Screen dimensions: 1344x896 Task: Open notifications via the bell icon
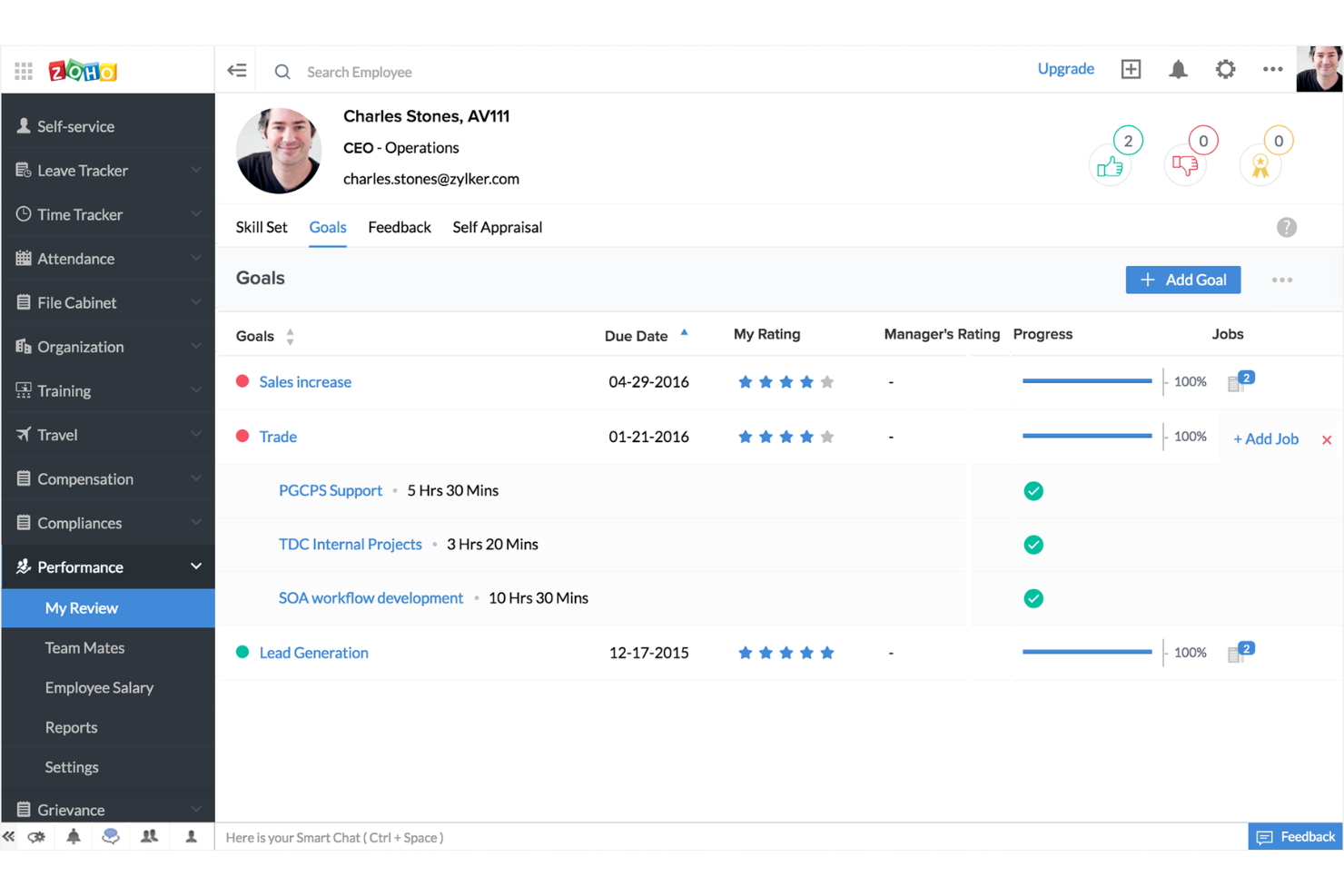[1178, 68]
